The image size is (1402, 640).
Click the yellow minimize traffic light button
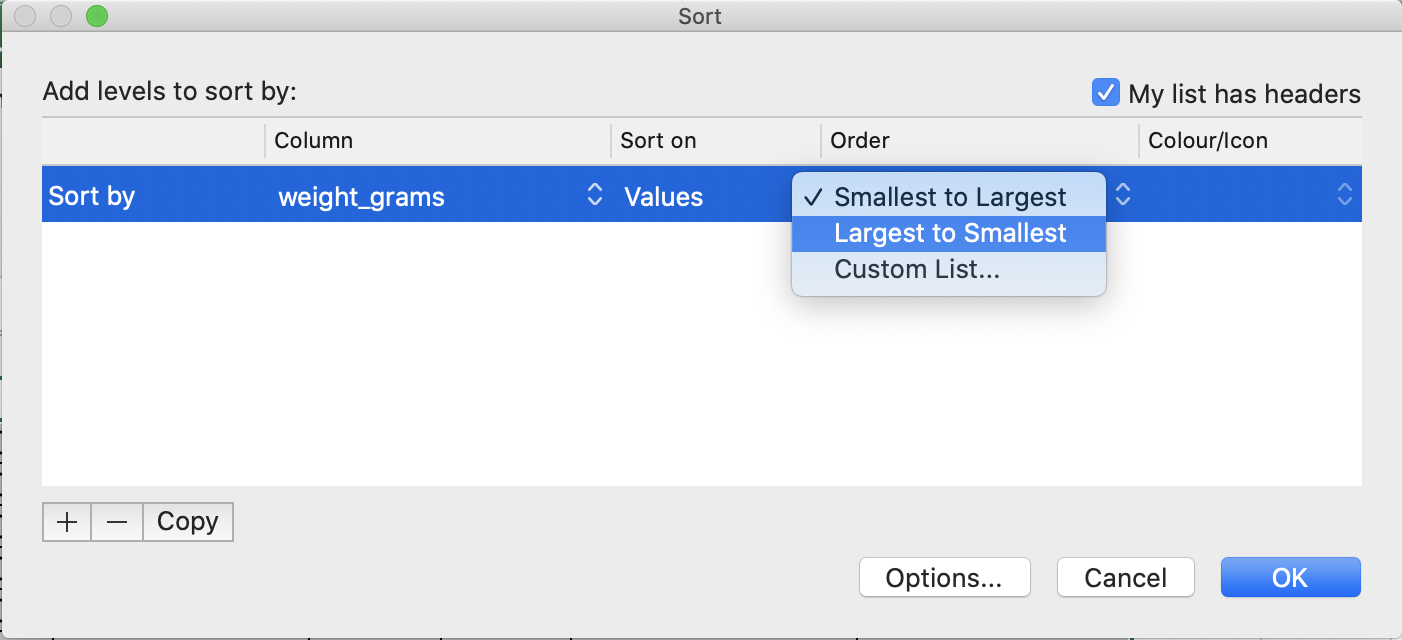(x=60, y=16)
